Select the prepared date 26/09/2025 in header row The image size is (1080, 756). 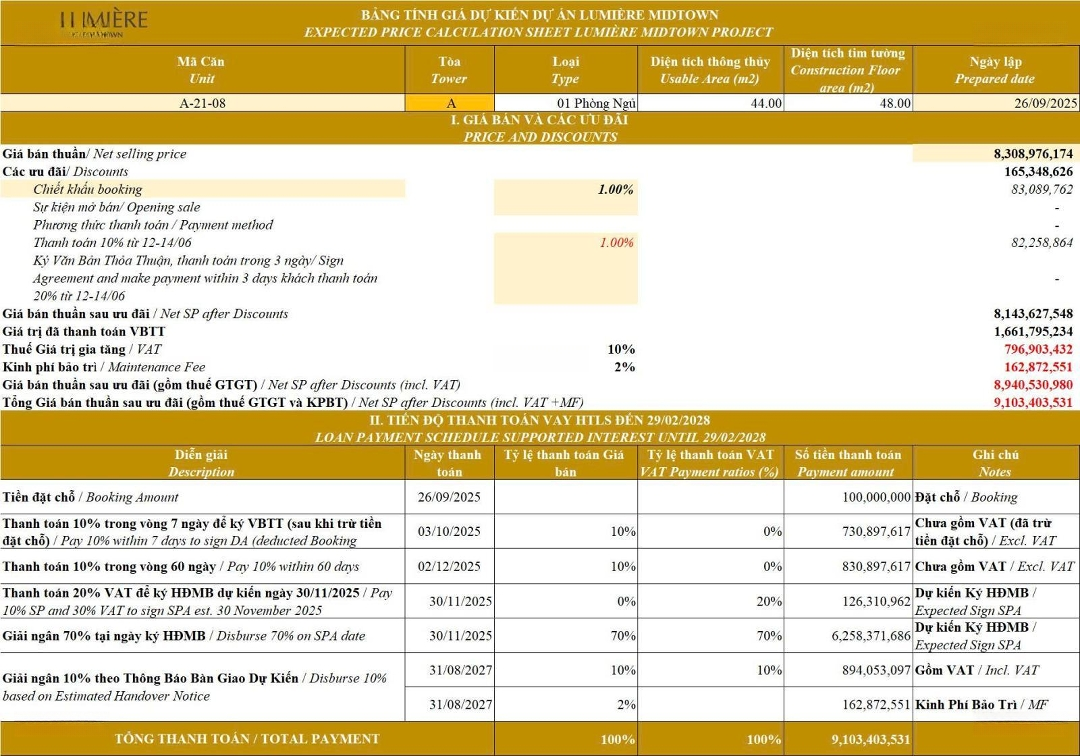(x=994, y=103)
